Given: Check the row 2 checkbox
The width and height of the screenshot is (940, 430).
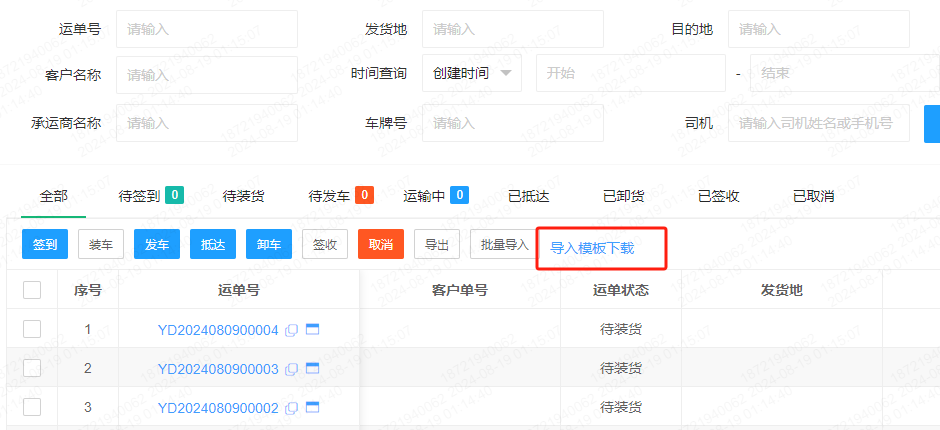Looking at the screenshot, I should [x=32, y=368].
